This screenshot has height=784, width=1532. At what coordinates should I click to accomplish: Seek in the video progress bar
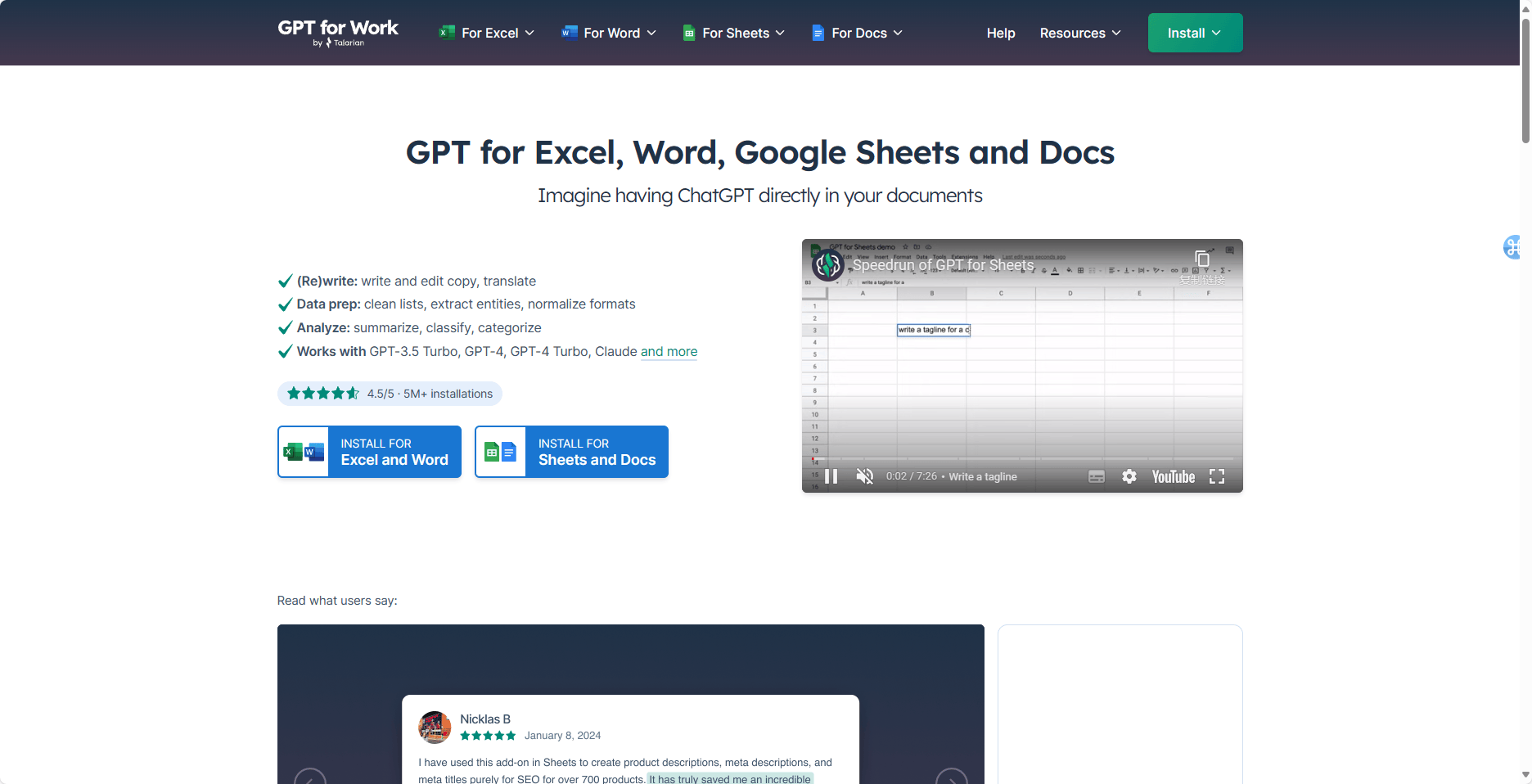pos(1022,458)
